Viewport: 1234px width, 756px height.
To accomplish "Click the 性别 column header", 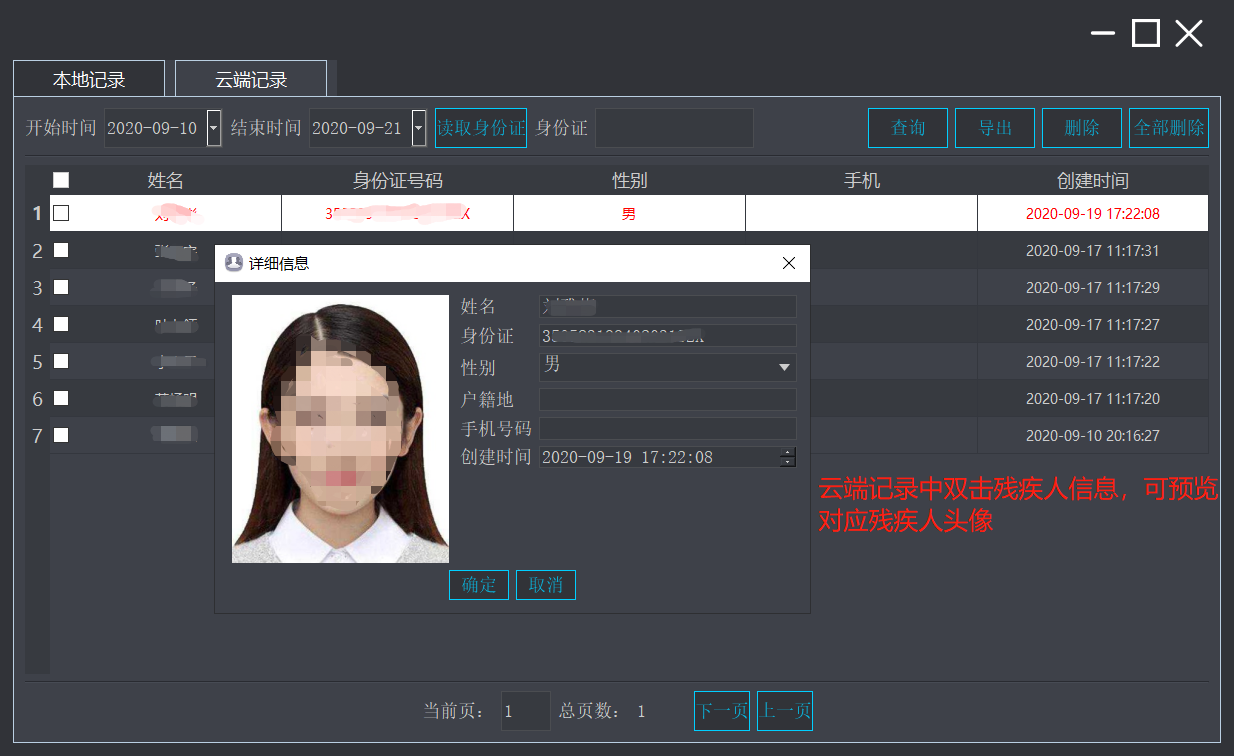I will [x=630, y=181].
